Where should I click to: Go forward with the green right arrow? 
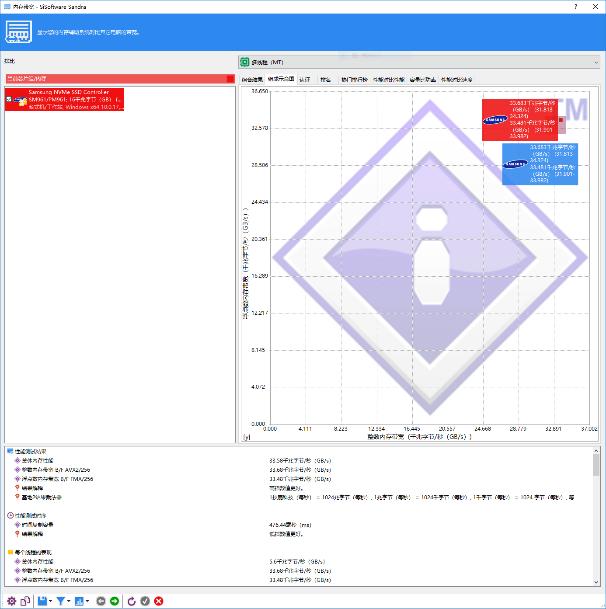(114, 600)
